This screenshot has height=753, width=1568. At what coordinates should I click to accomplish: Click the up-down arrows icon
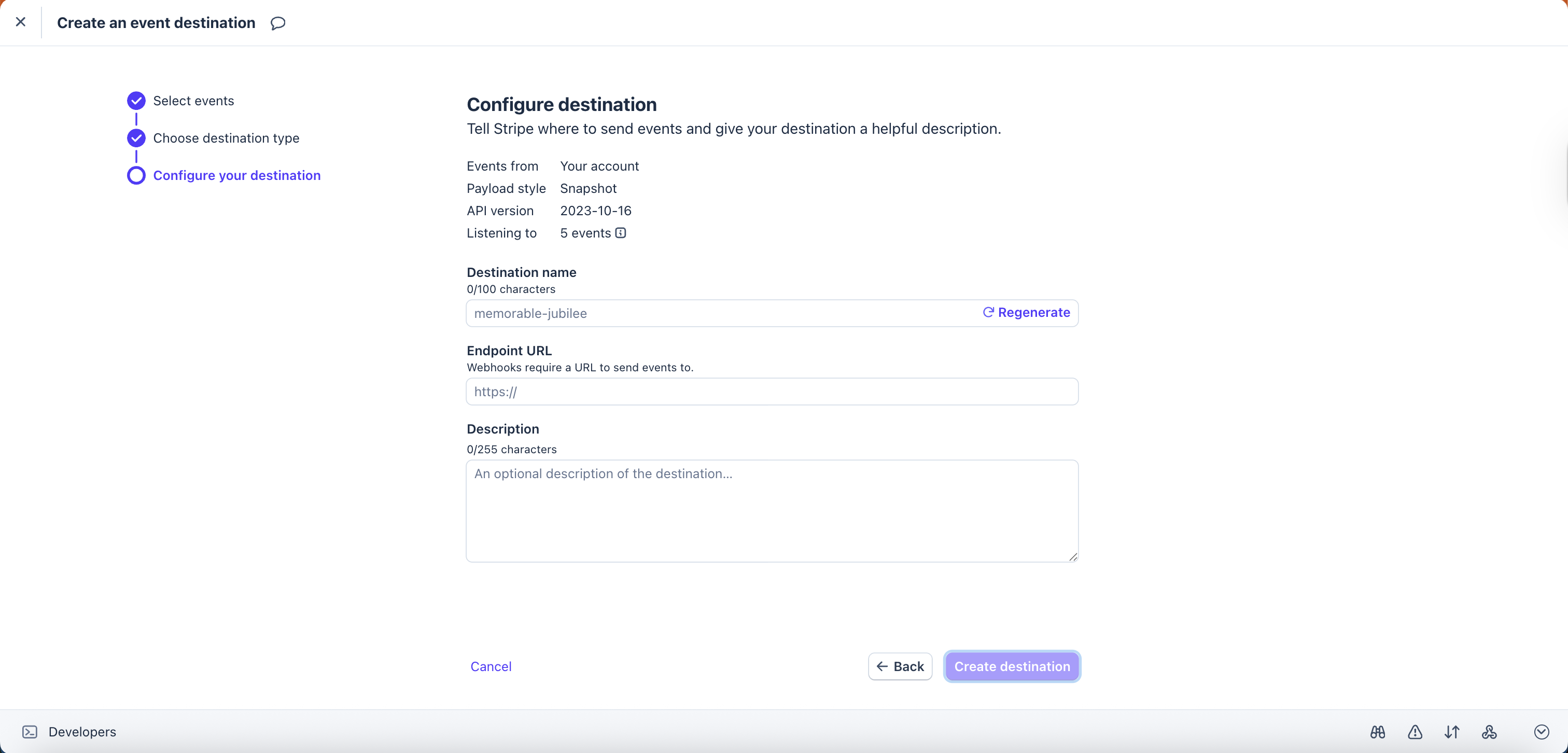click(x=1452, y=732)
